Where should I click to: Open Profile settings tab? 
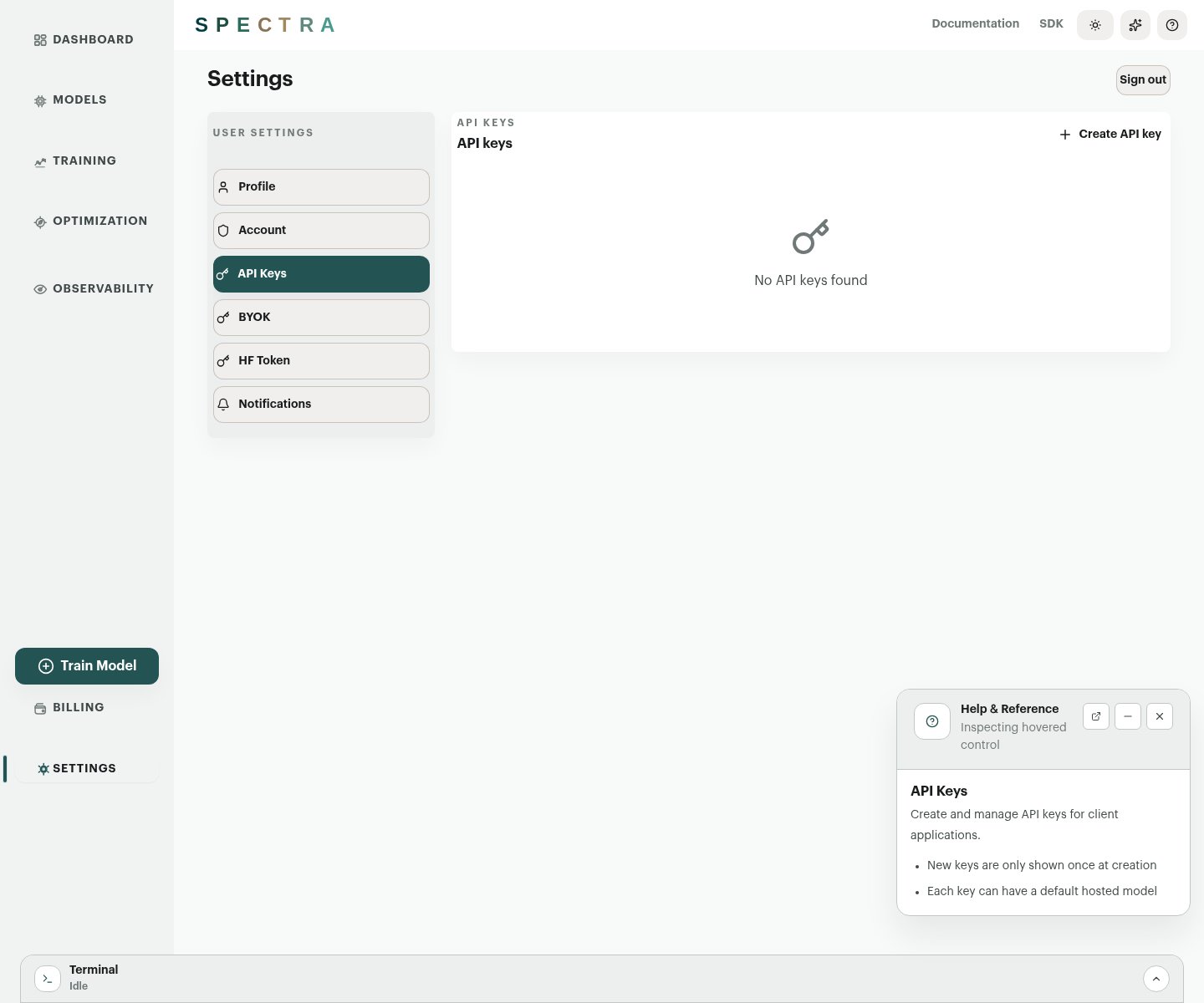point(321,187)
